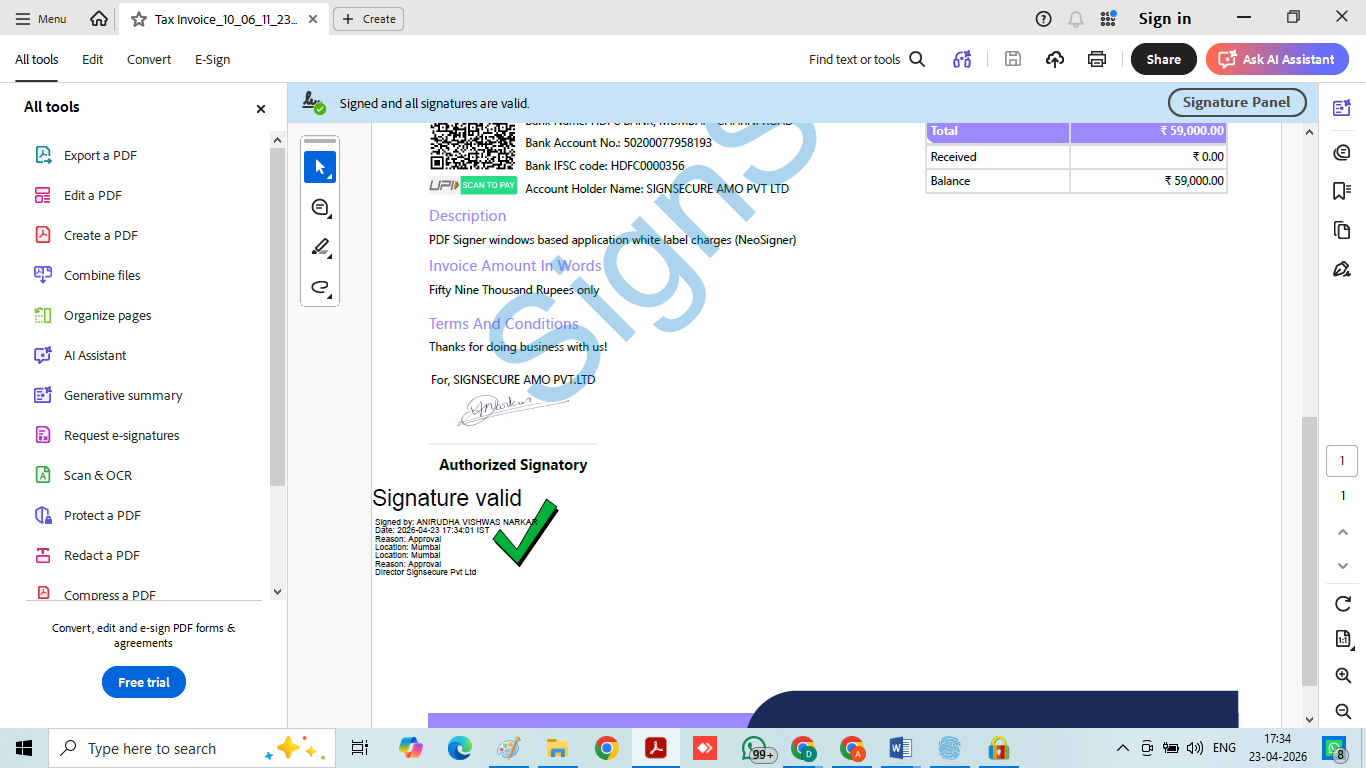Image resolution: width=1366 pixels, height=768 pixels.
Task: Open the Signature Panel button
Action: click(1236, 102)
